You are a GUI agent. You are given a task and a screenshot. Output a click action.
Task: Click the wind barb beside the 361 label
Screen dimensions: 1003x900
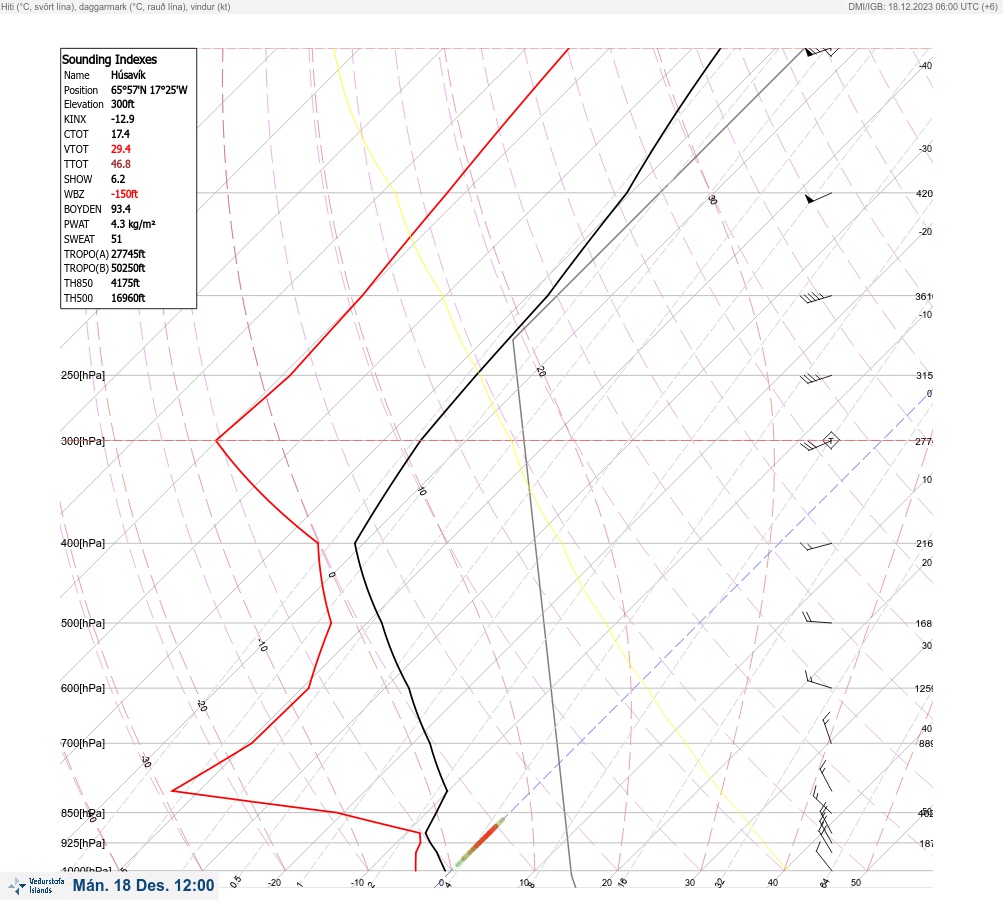(816, 297)
